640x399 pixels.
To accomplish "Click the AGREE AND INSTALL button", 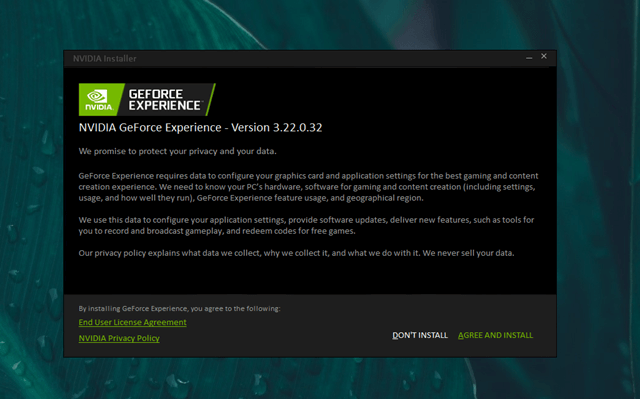I will pos(495,335).
